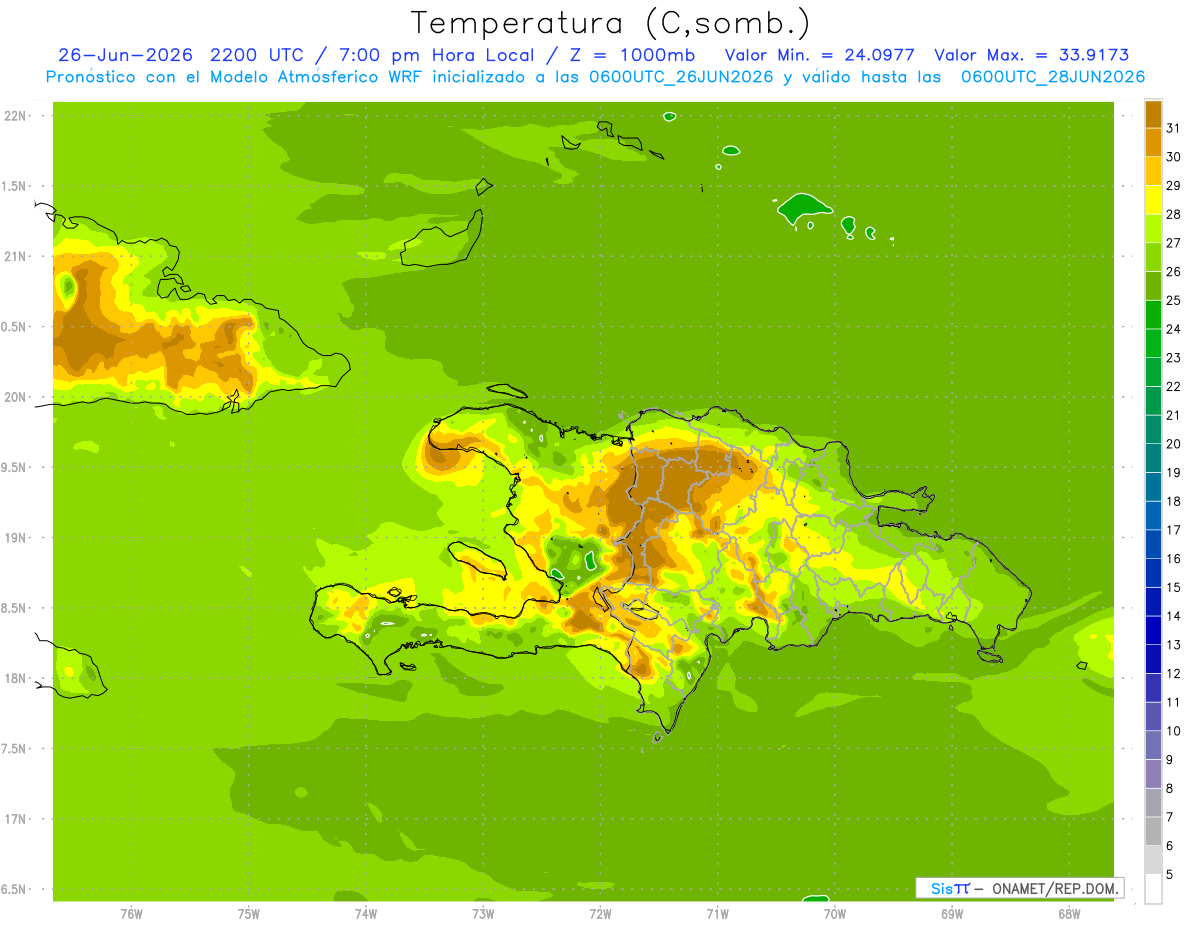The height and width of the screenshot is (927, 1200).
Task: Click the '70W' longitude axis label
Action: [834, 913]
